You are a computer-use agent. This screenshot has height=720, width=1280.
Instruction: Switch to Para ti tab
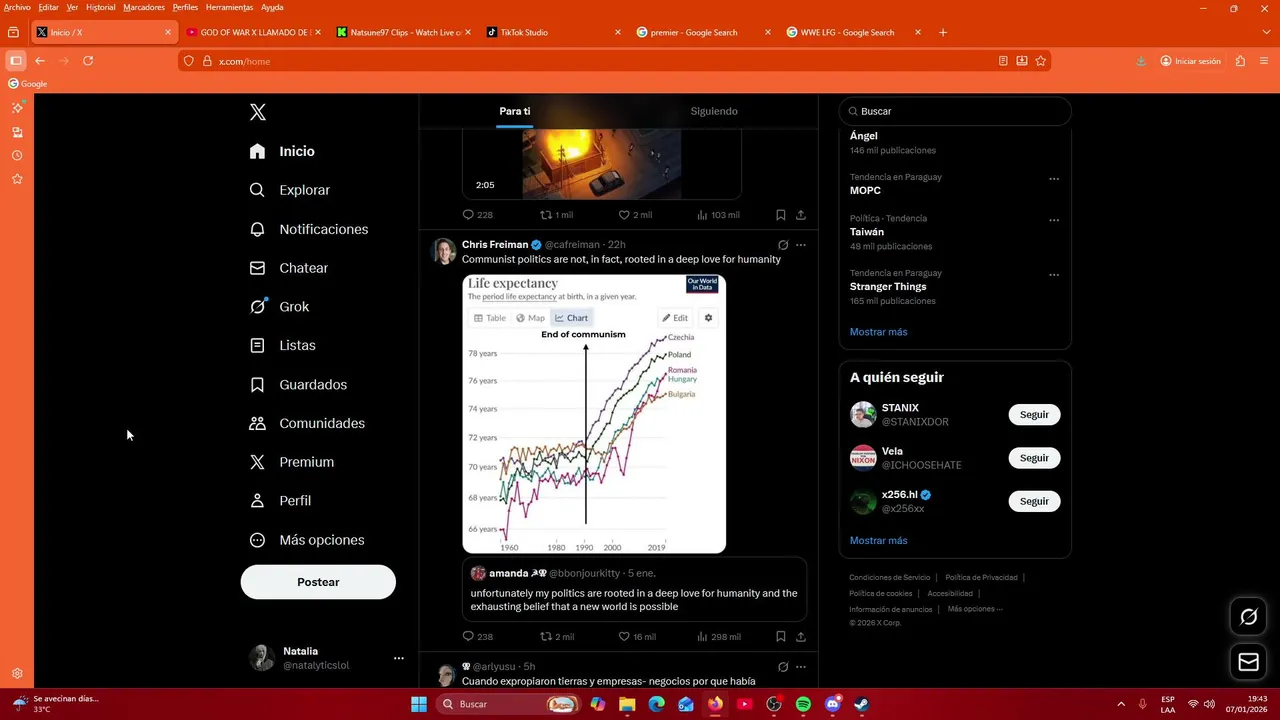(515, 111)
